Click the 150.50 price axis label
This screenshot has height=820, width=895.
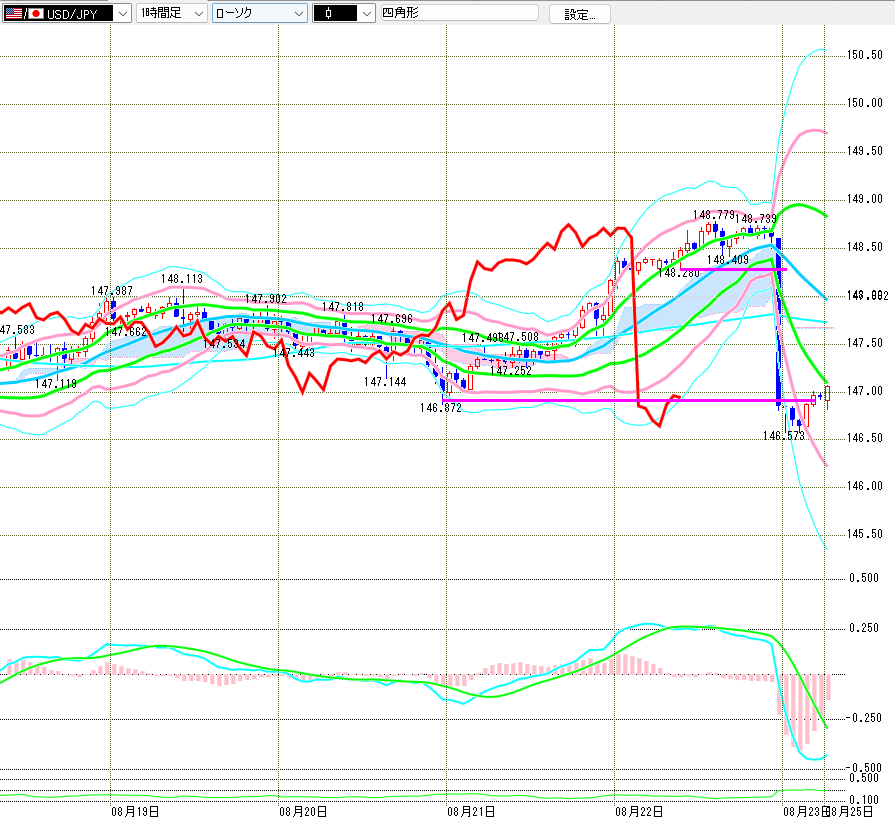pyautogui.click(x=865, y=55)
